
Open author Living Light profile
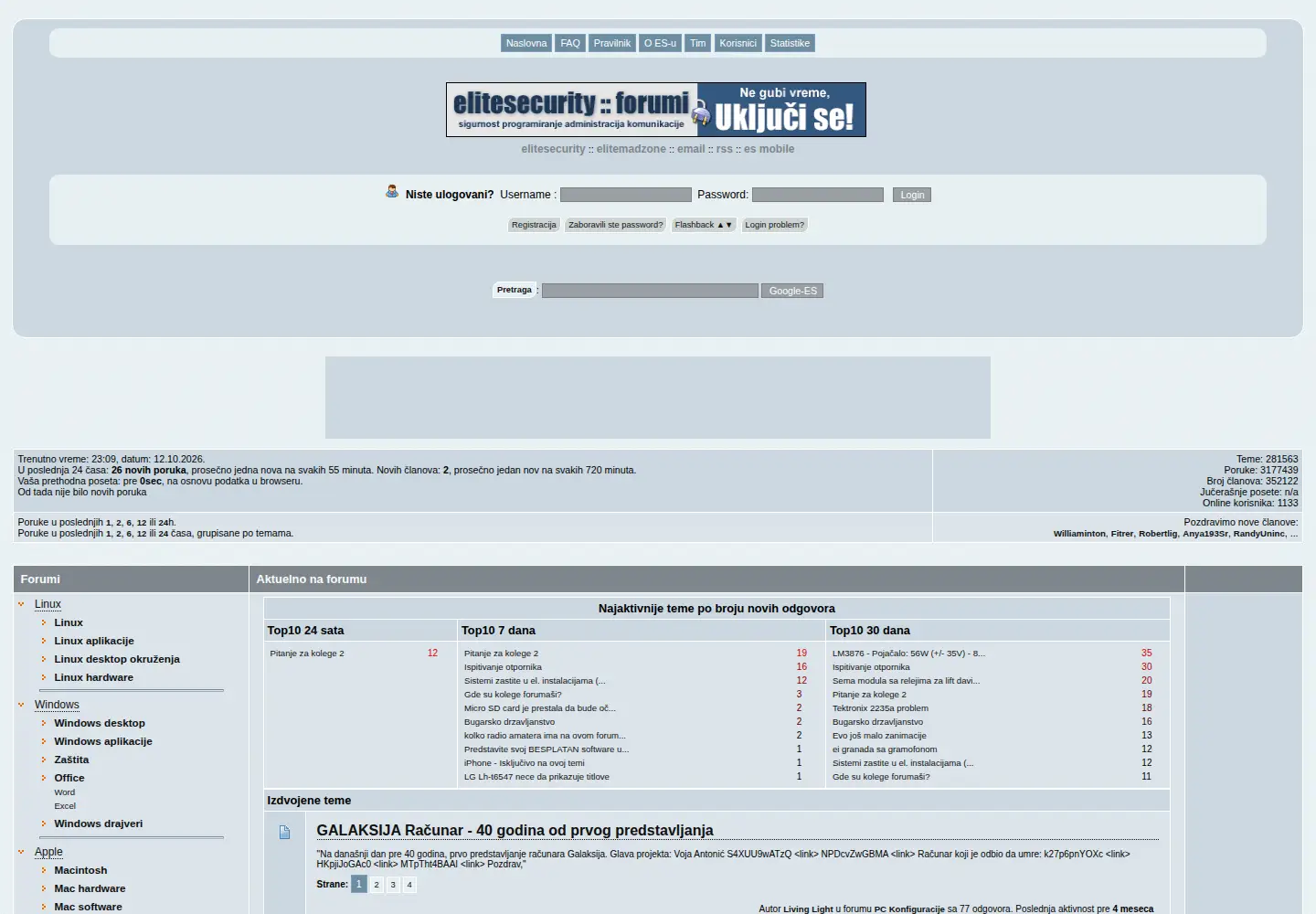(x=808, y=909)
